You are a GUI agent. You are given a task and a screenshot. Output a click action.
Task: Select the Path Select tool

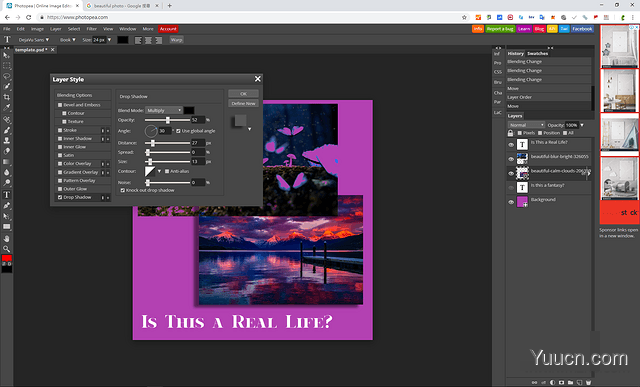click(x=6, y=216)
